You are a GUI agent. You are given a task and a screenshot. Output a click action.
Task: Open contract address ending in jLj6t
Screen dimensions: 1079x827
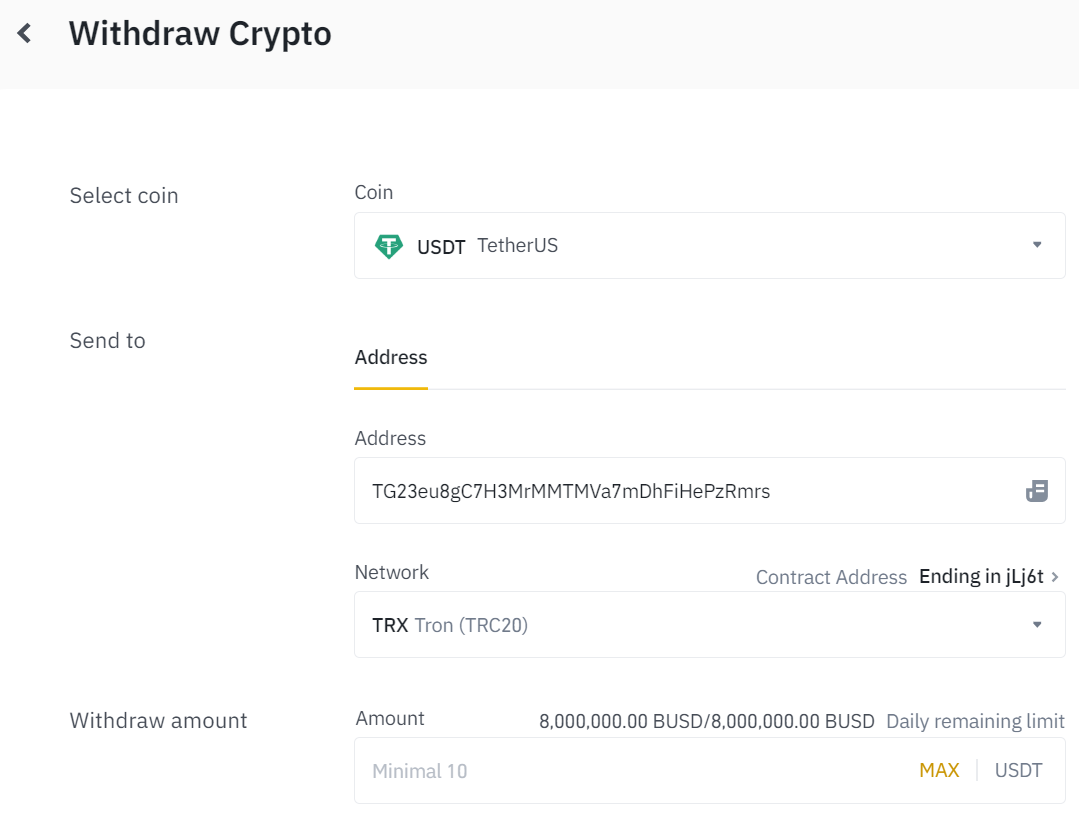[x=981, y=577]
